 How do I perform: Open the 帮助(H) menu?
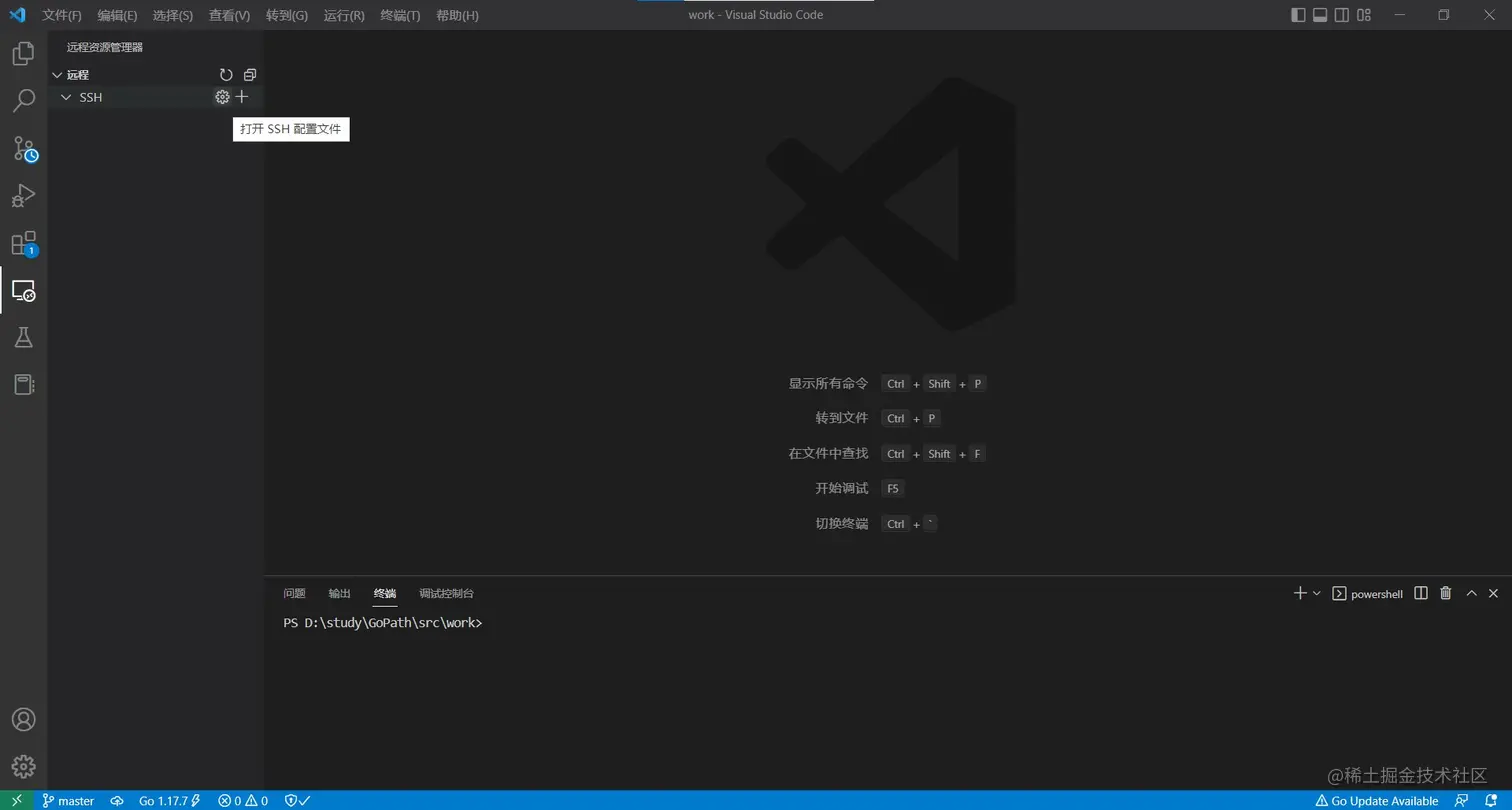[457, 15]
